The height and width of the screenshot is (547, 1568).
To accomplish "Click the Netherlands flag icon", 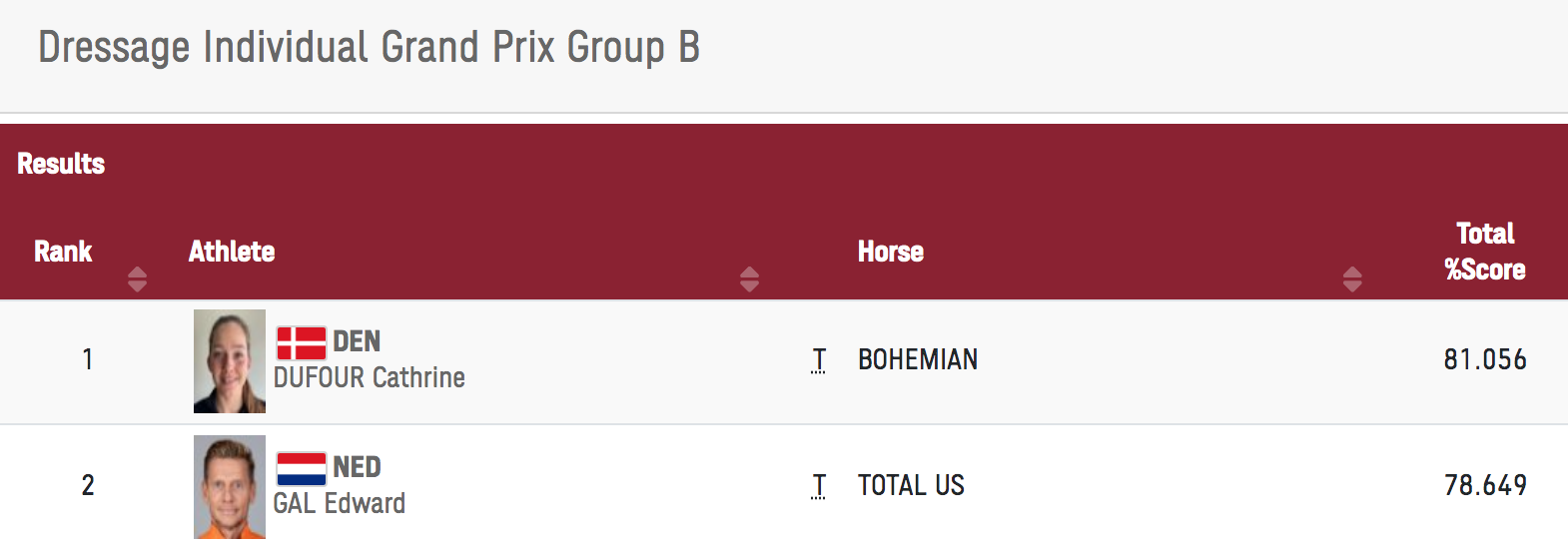I will [302, 468].
